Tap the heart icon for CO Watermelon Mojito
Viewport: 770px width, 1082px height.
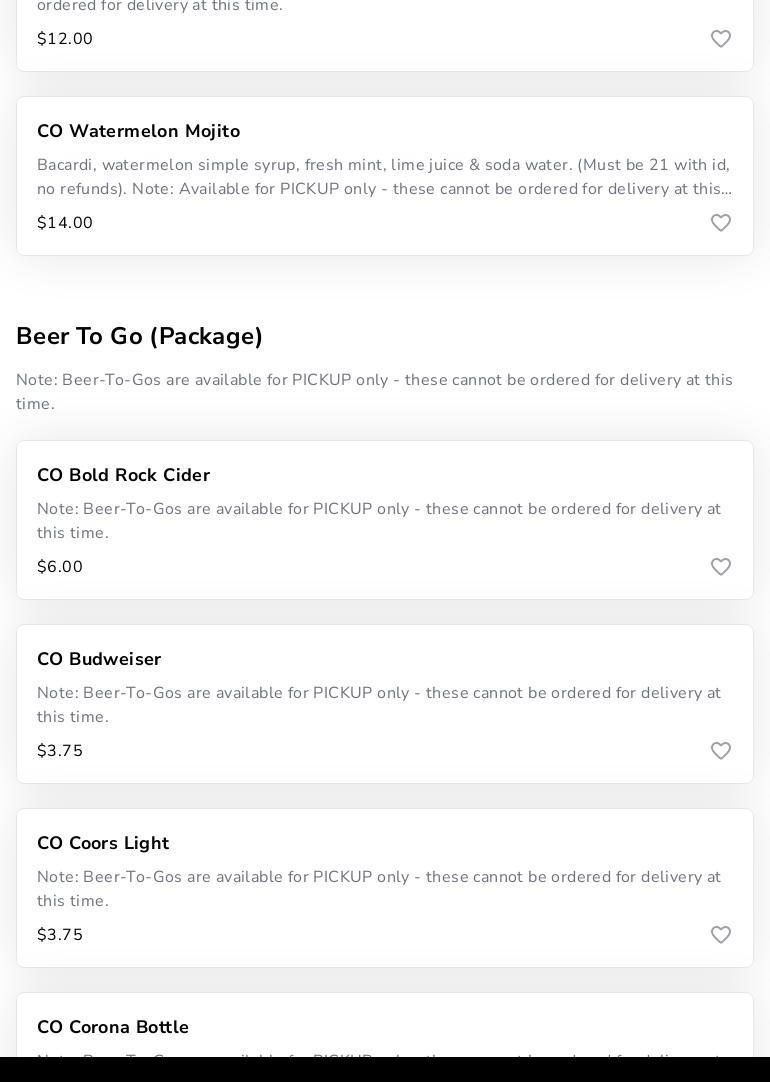pyautogui.click(x=721, y=223)
